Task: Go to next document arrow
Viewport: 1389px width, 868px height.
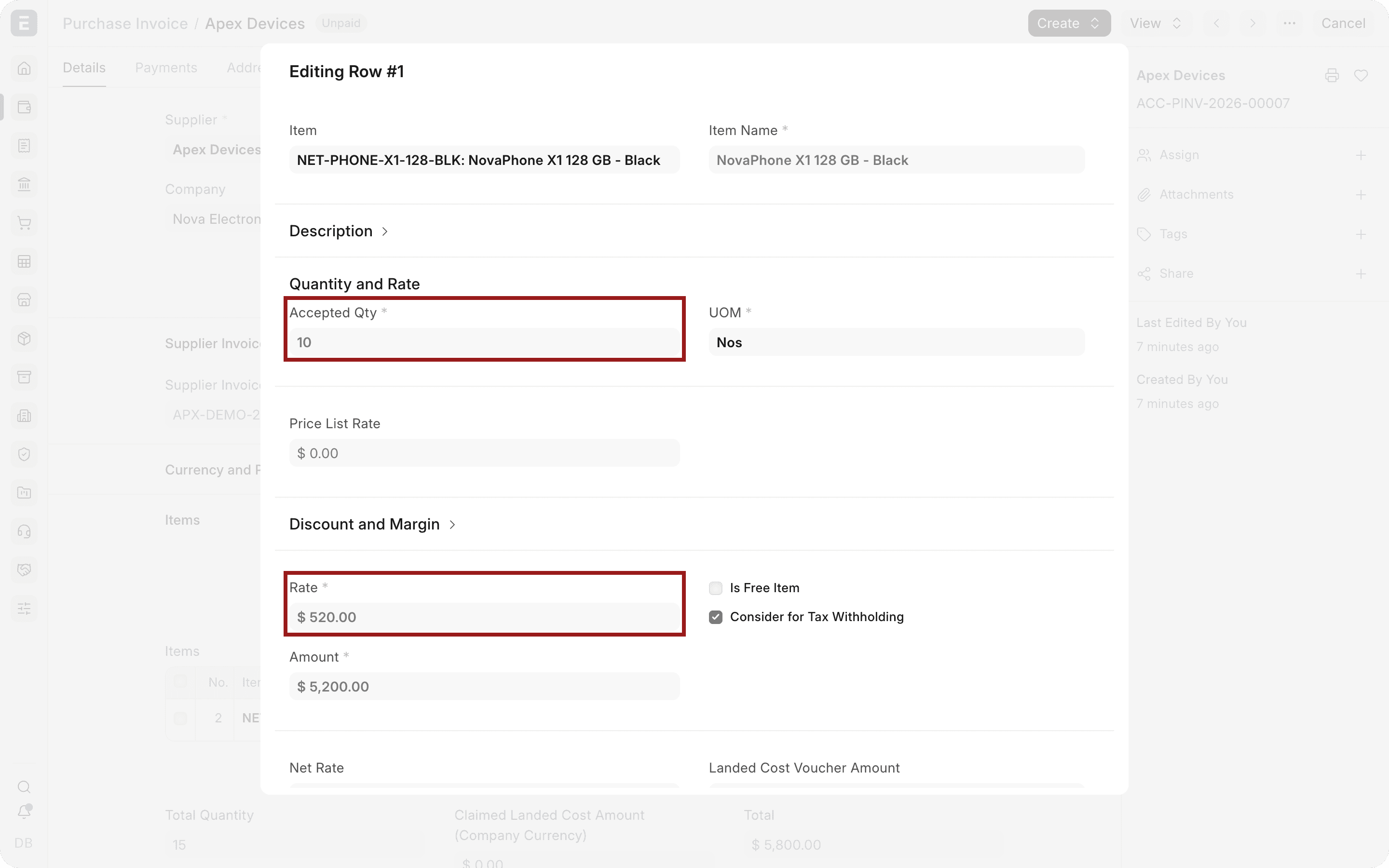Action: click(x=1253, y=24)
